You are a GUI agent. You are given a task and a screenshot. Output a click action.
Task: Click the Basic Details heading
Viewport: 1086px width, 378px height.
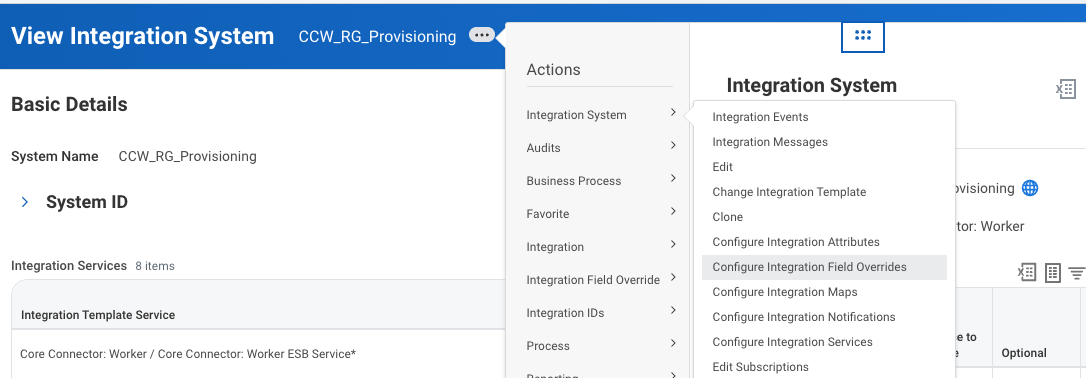coord(69,105)
